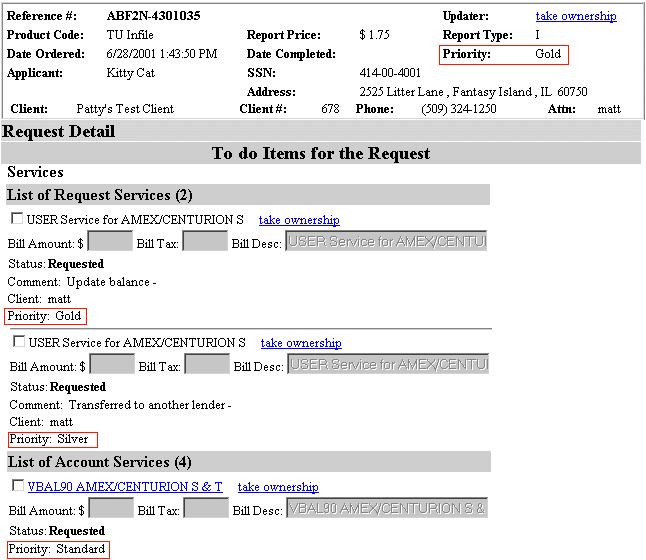Select the Priority: Silver text
Viewport: 646px width, 560px height.
[x=49, y=439]
